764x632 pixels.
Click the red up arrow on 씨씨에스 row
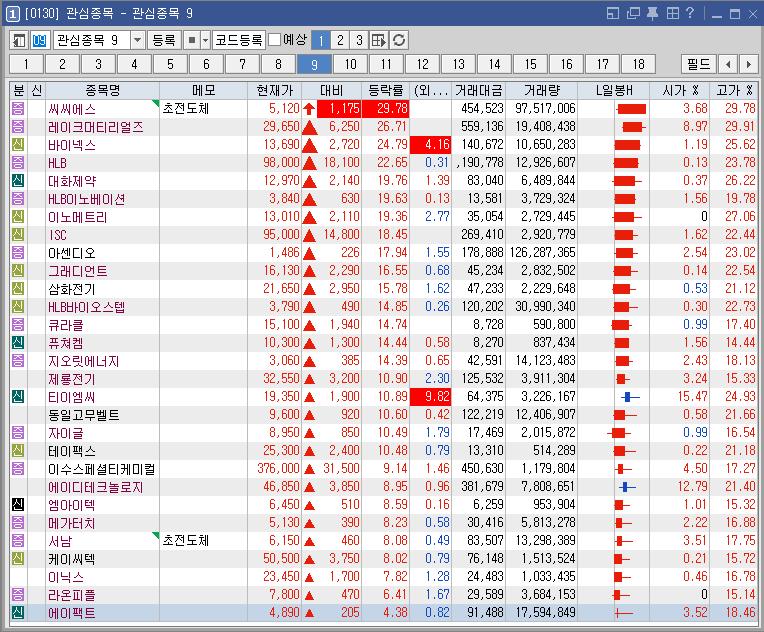[x=309, y=109]
